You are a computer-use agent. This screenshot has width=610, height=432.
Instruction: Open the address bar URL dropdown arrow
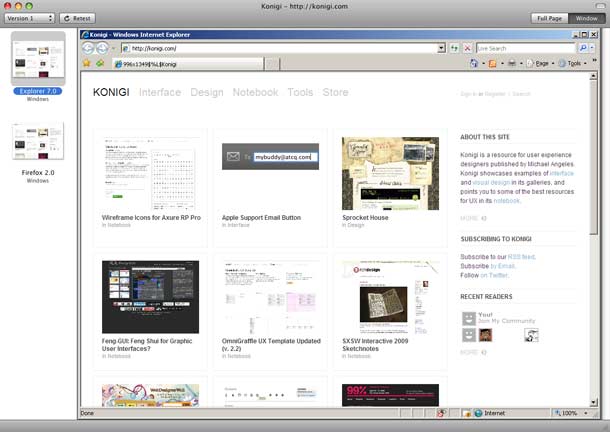pyautogui.click(x=441, y=48)
